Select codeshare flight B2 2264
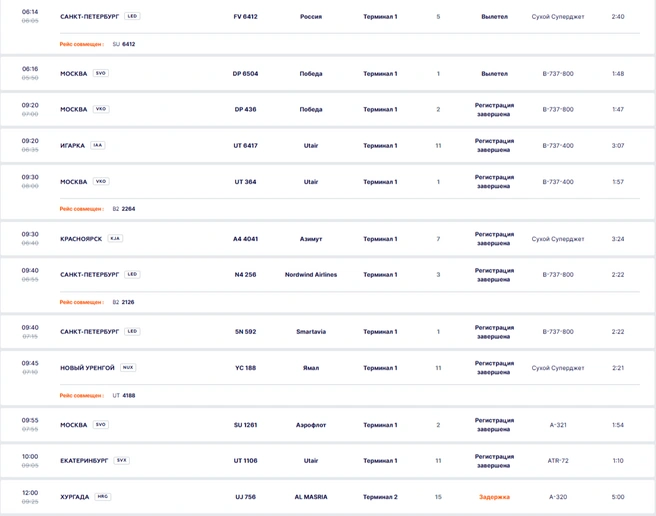 click(x=124, y=209)
